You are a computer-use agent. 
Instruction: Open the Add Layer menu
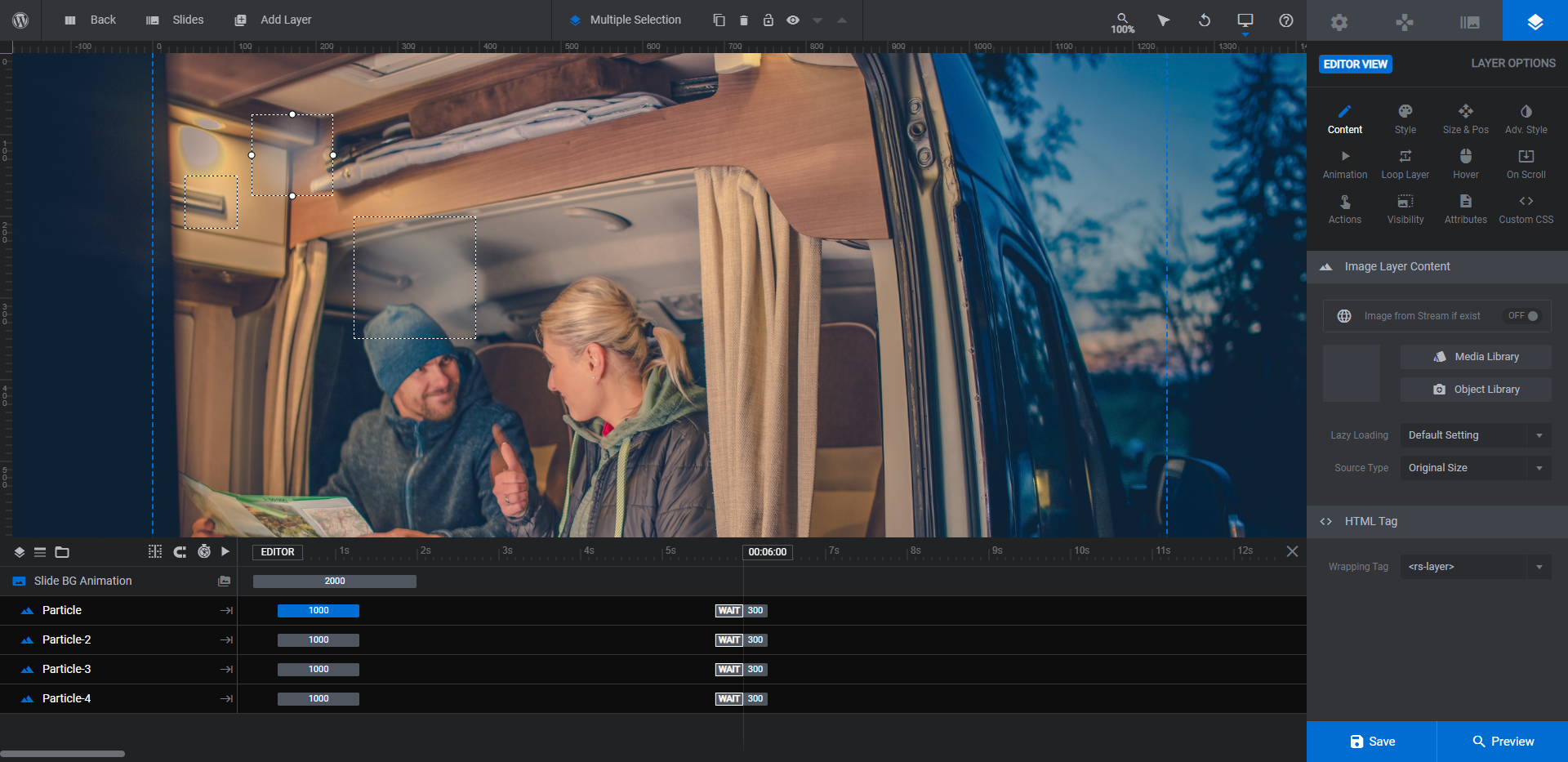tap(273, 20)
